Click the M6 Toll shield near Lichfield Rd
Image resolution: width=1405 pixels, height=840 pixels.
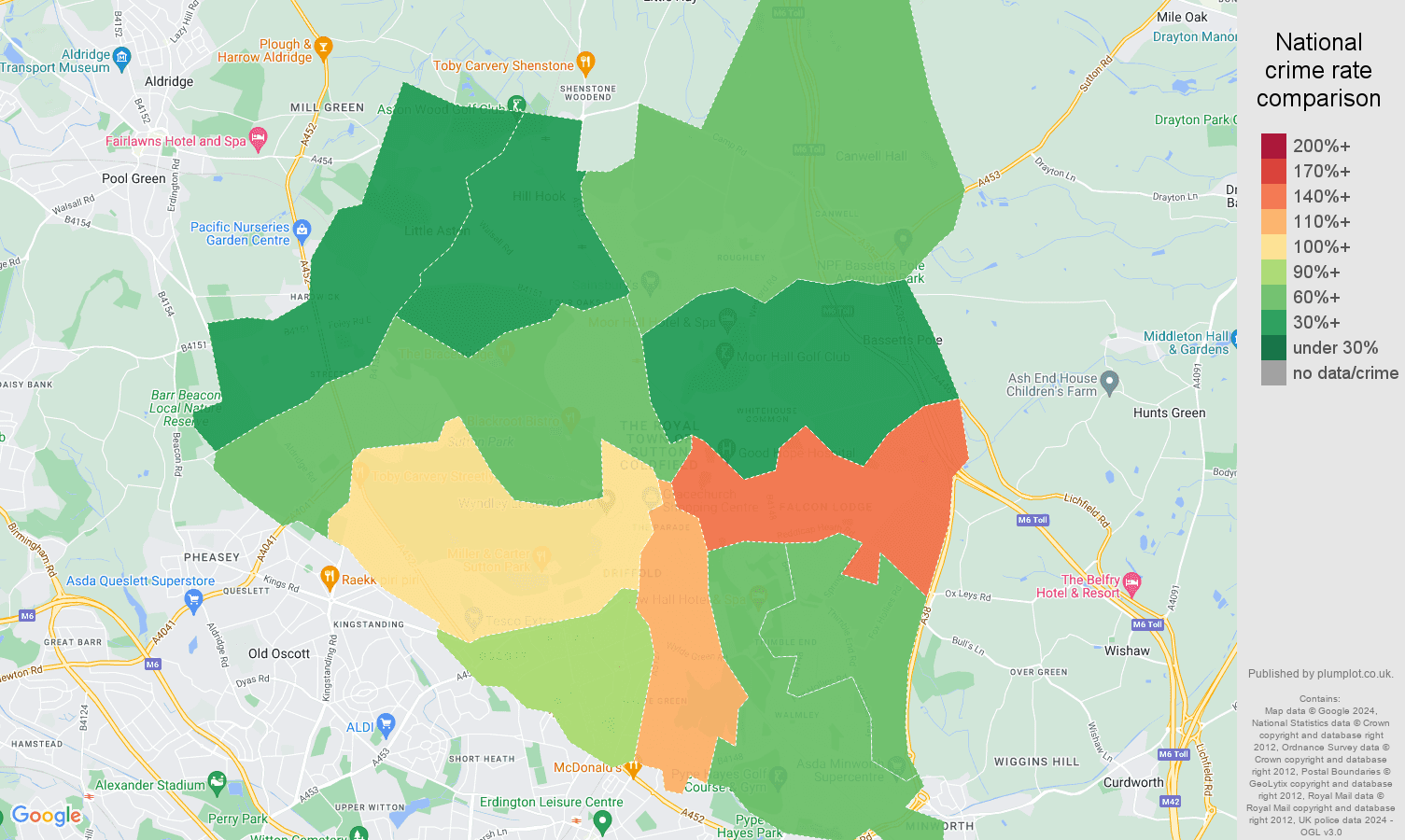1033,520
